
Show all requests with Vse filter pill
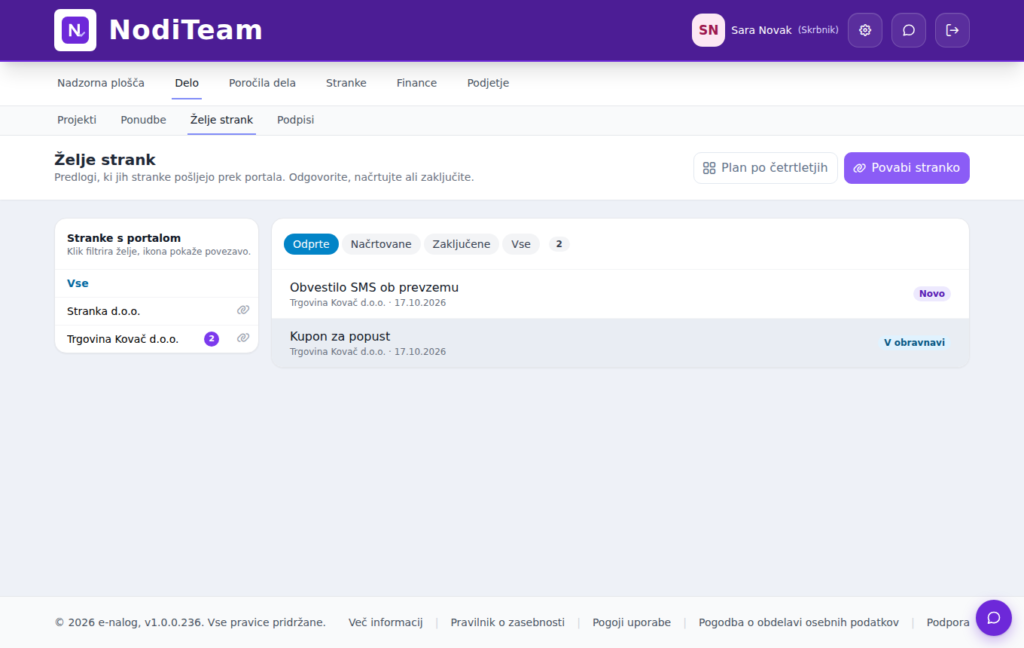click(x=520, y=244)
